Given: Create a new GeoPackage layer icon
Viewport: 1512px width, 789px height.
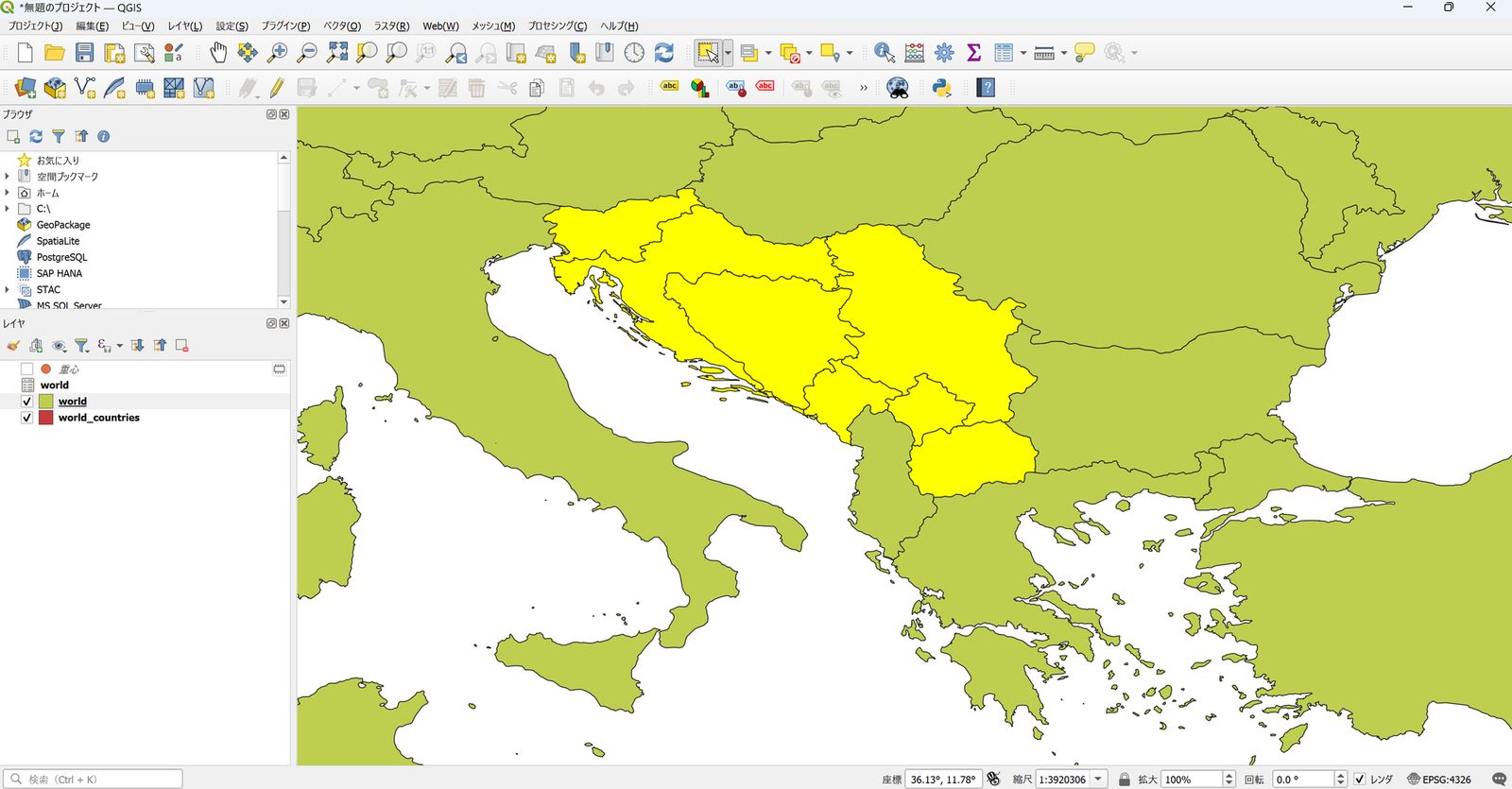Looking at the screenshot, I should click(55, 88).
